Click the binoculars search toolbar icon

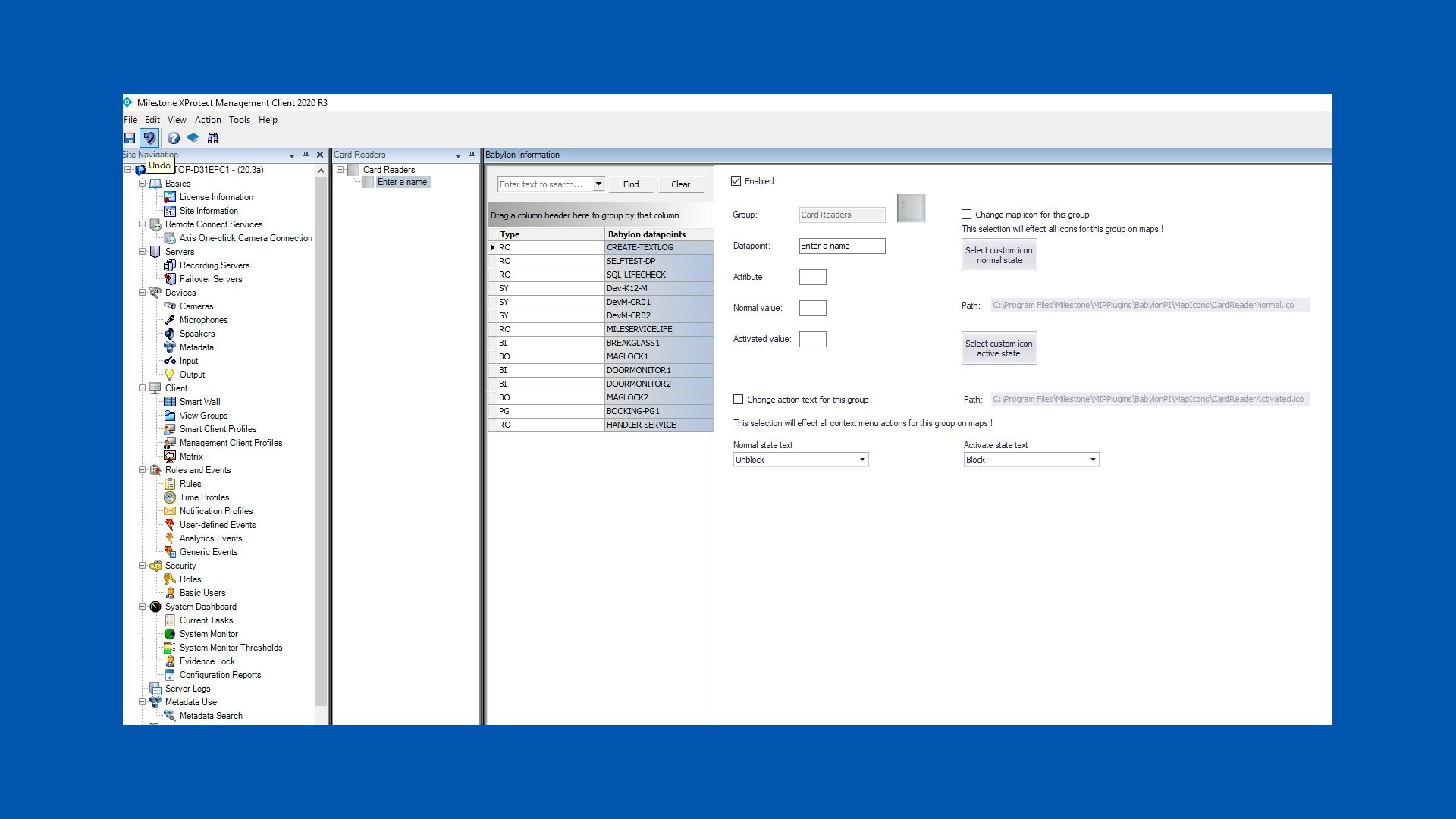(x=213, y=138)
